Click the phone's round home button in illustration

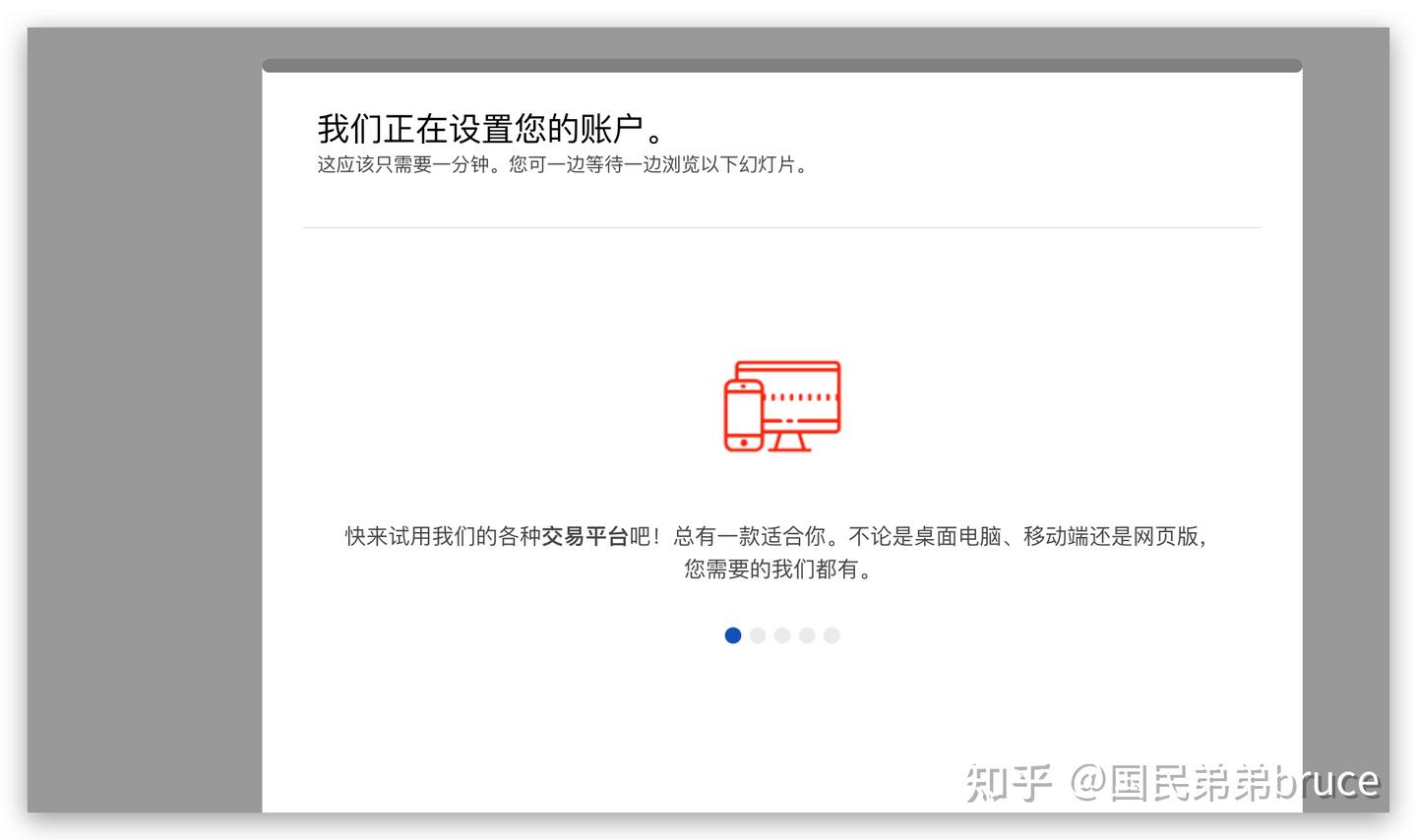tap(744, 443)
